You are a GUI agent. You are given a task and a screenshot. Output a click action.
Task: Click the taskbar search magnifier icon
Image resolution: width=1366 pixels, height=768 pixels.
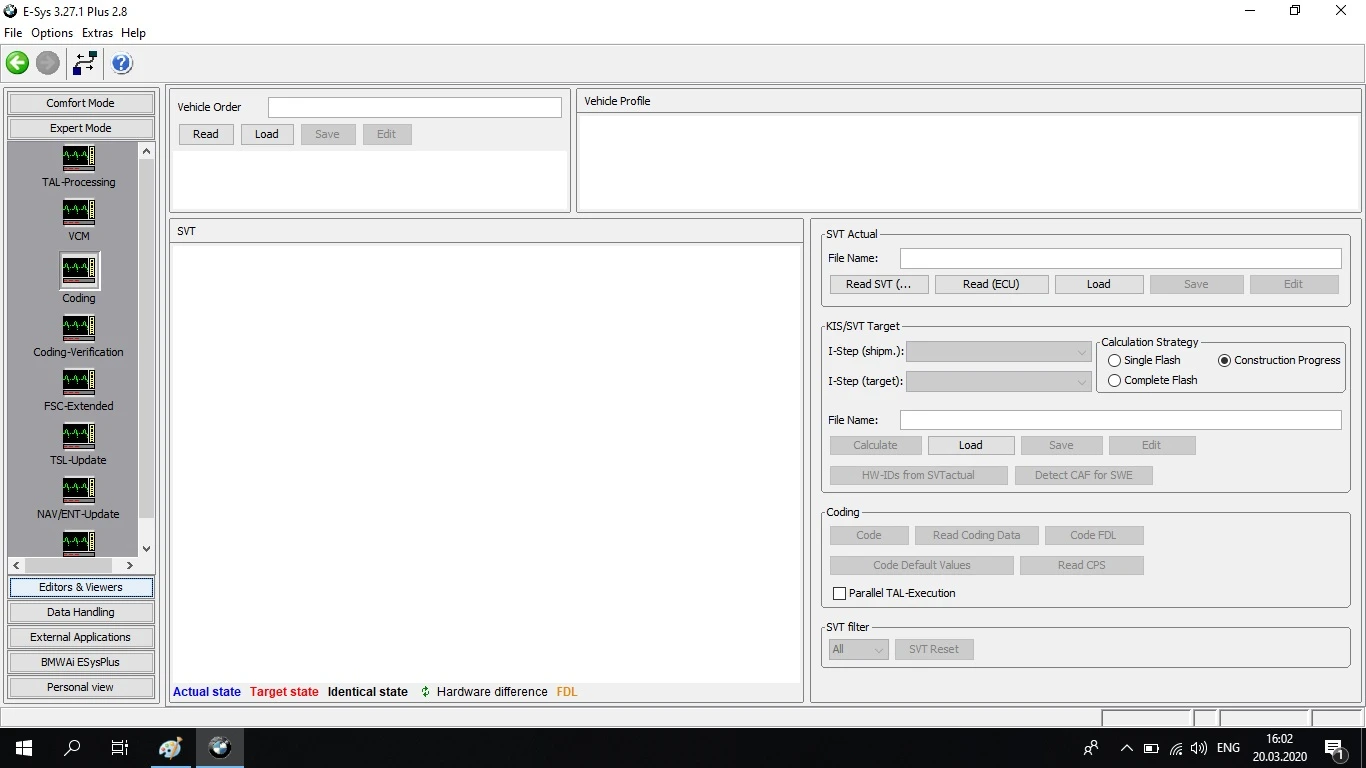(72, 747)
